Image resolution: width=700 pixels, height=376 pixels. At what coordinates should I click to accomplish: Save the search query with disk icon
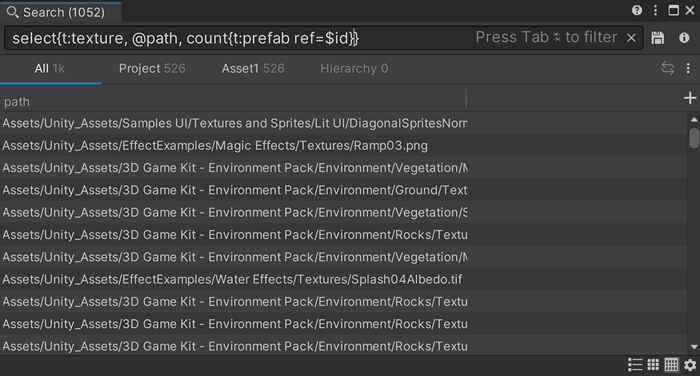point(658,38)
